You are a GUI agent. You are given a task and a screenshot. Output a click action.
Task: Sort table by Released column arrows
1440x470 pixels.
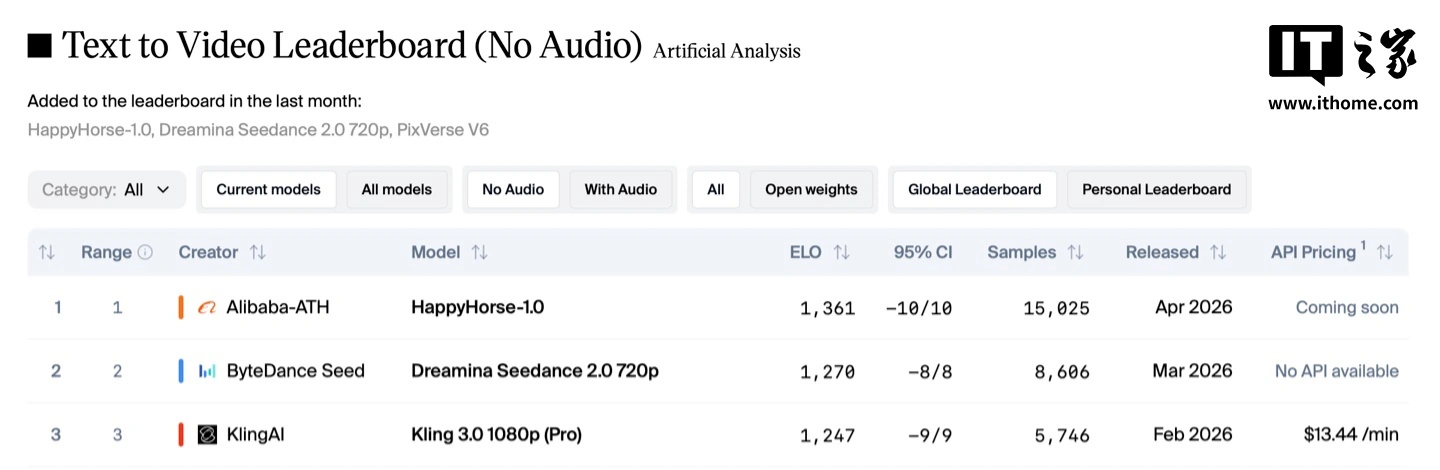coord(1218,253)
